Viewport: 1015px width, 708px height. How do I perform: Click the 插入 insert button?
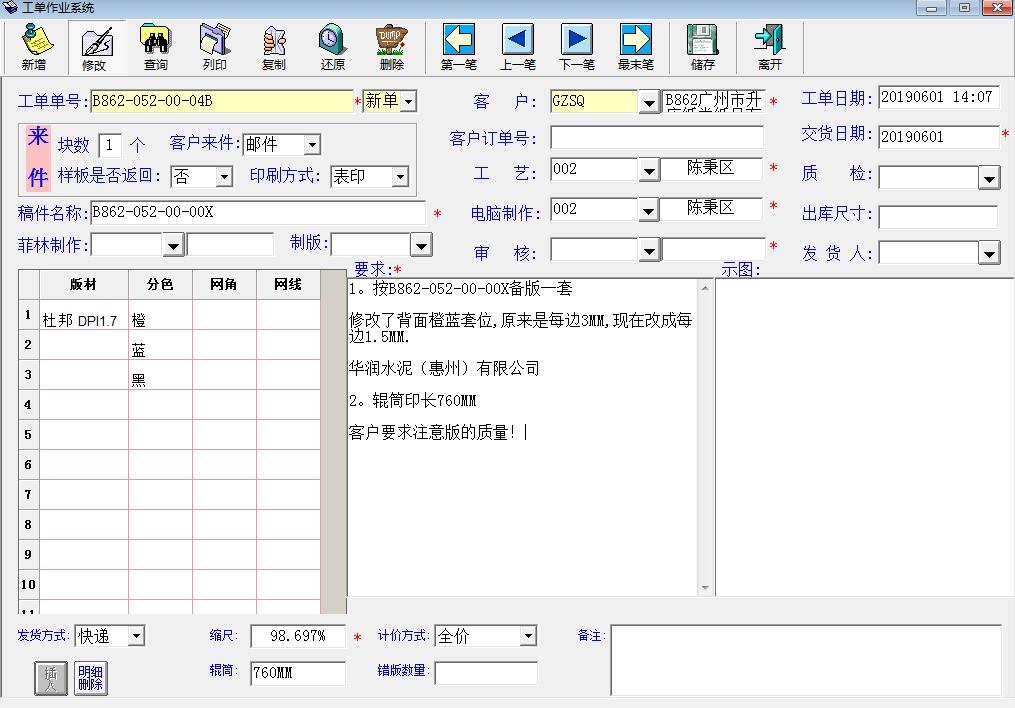pyautogui.click(x=50, y=678)
